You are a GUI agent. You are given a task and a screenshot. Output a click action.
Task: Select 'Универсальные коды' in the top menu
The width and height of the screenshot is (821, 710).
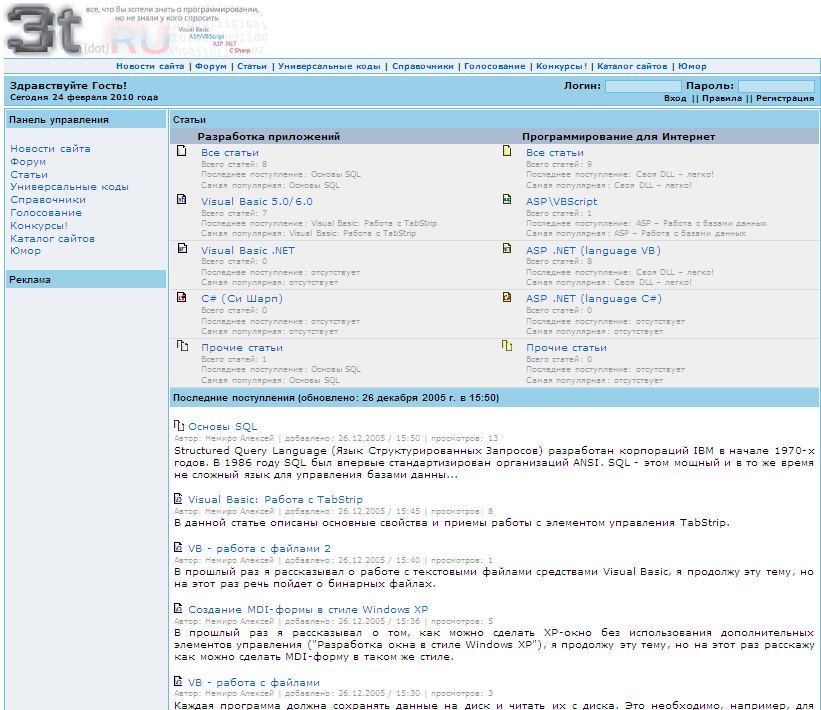click(329, 66)
